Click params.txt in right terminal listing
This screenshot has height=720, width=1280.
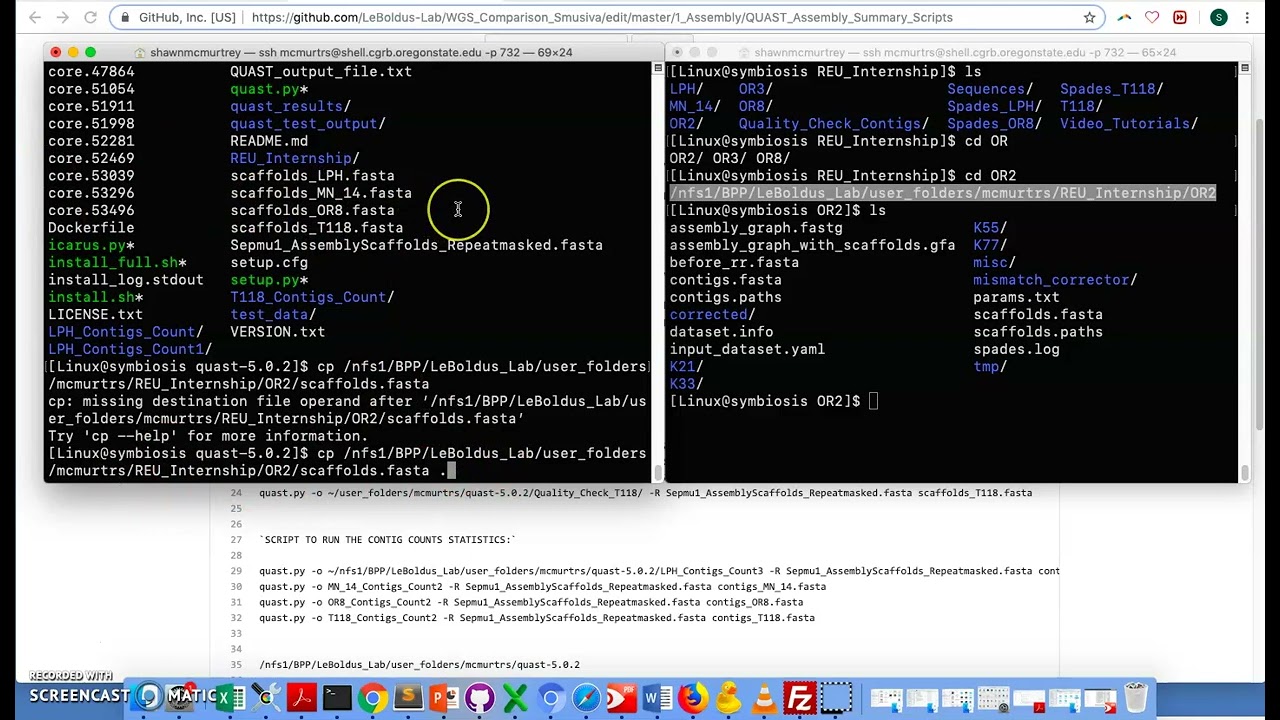click(x=1016, y=298)
